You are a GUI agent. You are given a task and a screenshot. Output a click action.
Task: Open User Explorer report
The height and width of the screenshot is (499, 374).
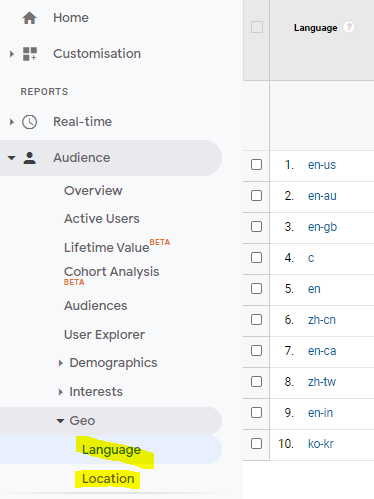point(104,335)
